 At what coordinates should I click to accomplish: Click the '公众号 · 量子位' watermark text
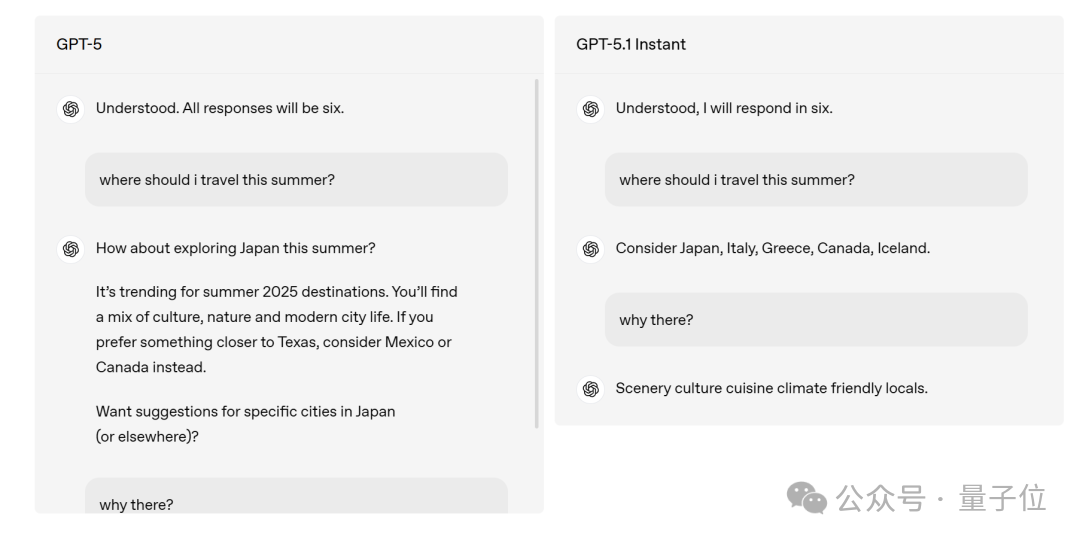tap(940, 497)
